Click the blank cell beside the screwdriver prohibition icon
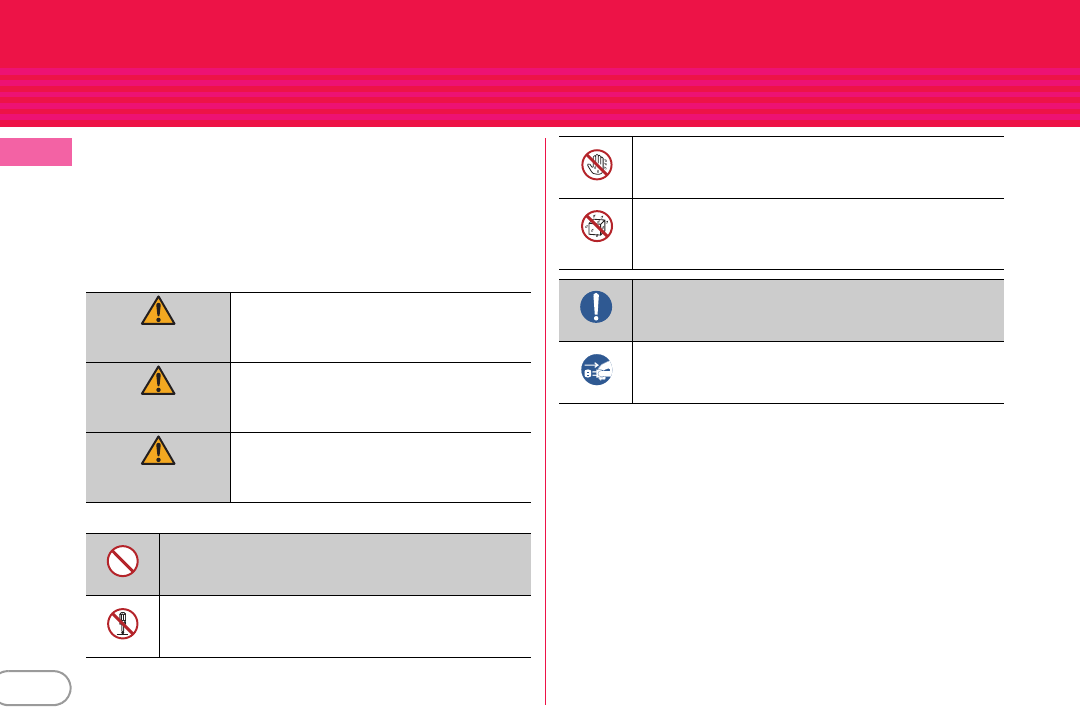This screenshot has height=707, width=1080. point(345,626)
